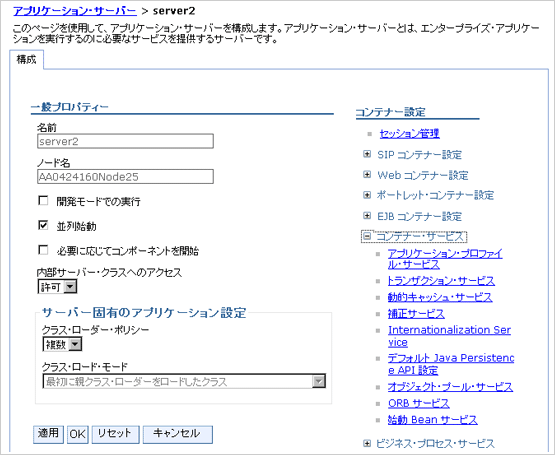Image resolution: width=555 pixels, height=455 pixels.
Task: Open the セッション管理 link
Action: coord(410,133)
